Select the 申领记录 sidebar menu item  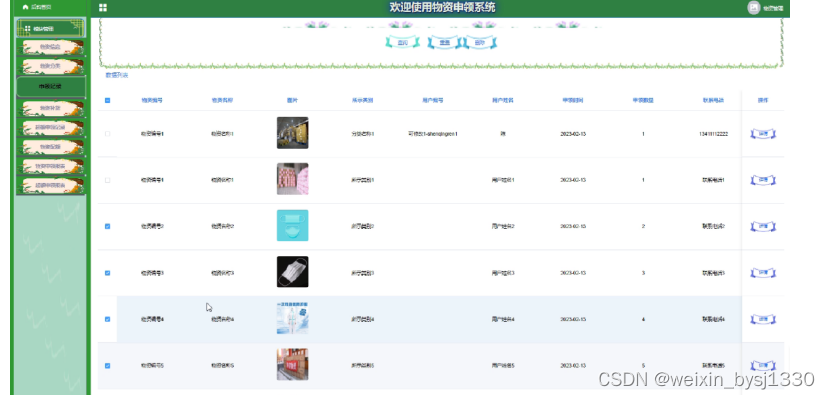(x=51, y=86)
